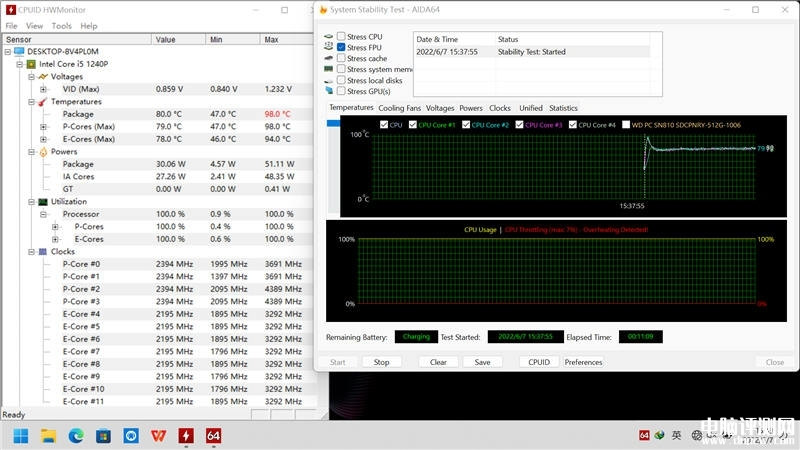Click the thermometer icon beside Temperatures node
This screenshot has height=450, width=800.
[x=43, y=102]
